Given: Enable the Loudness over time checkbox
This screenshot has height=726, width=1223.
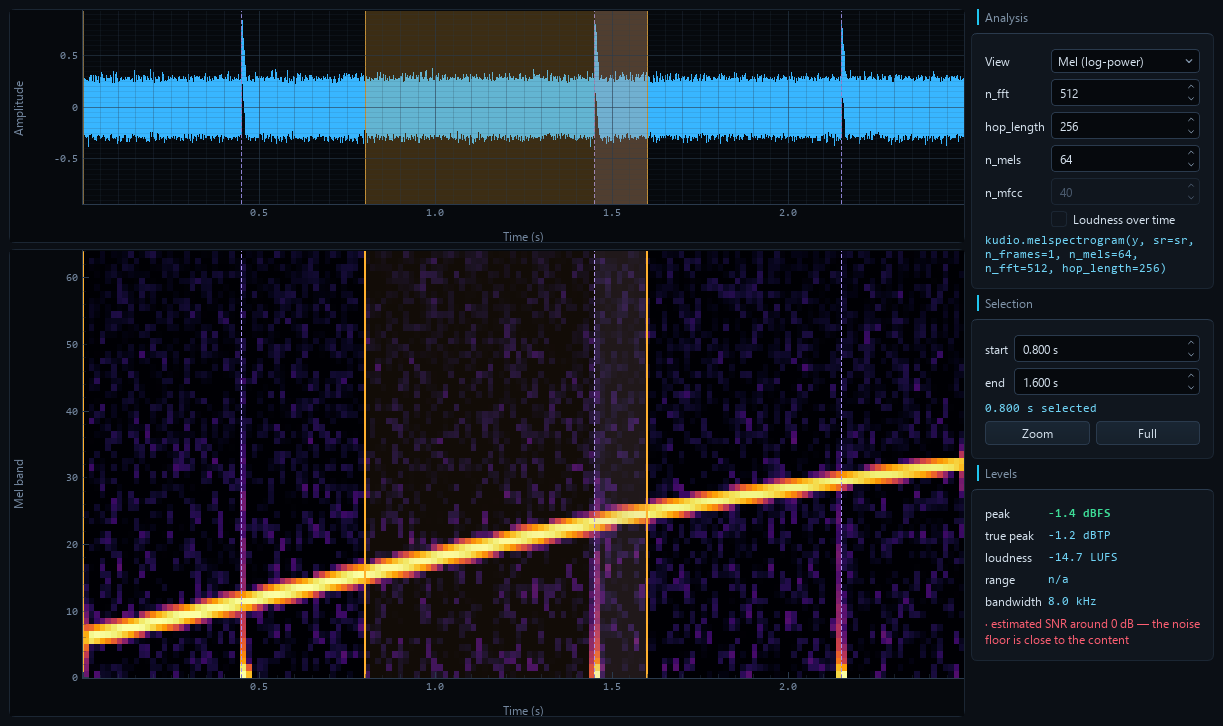Looking at the screenshot, I should pos(1059,219).
